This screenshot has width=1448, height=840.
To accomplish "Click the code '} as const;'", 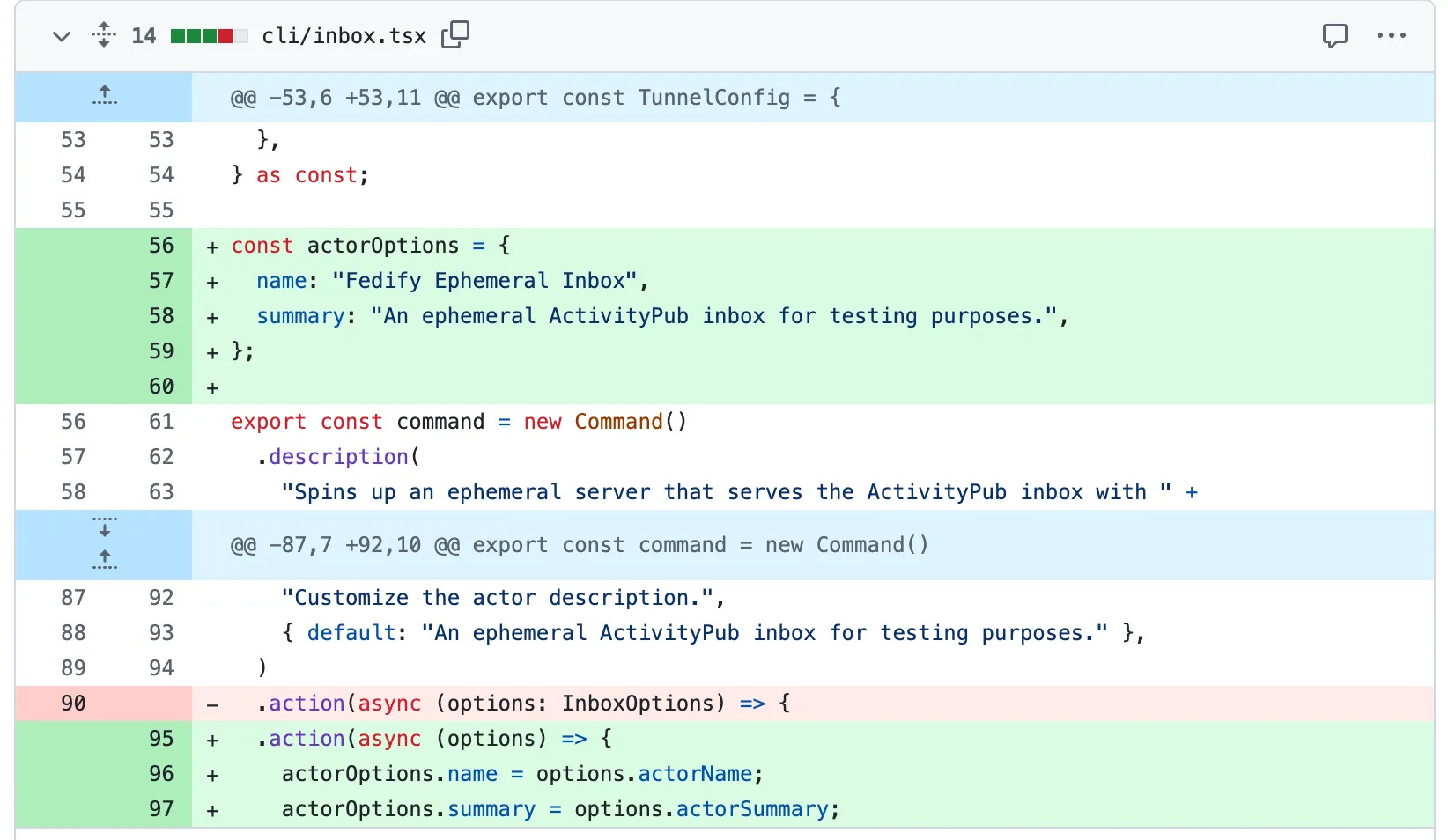I will coord(300,175).
